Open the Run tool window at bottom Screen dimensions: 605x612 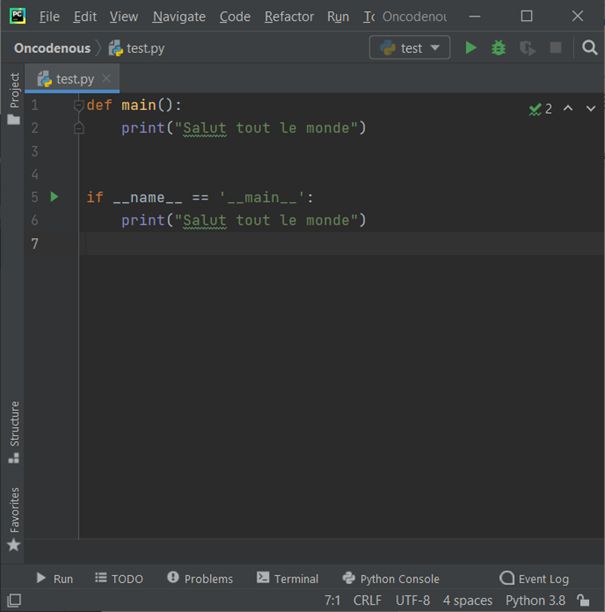55,578
